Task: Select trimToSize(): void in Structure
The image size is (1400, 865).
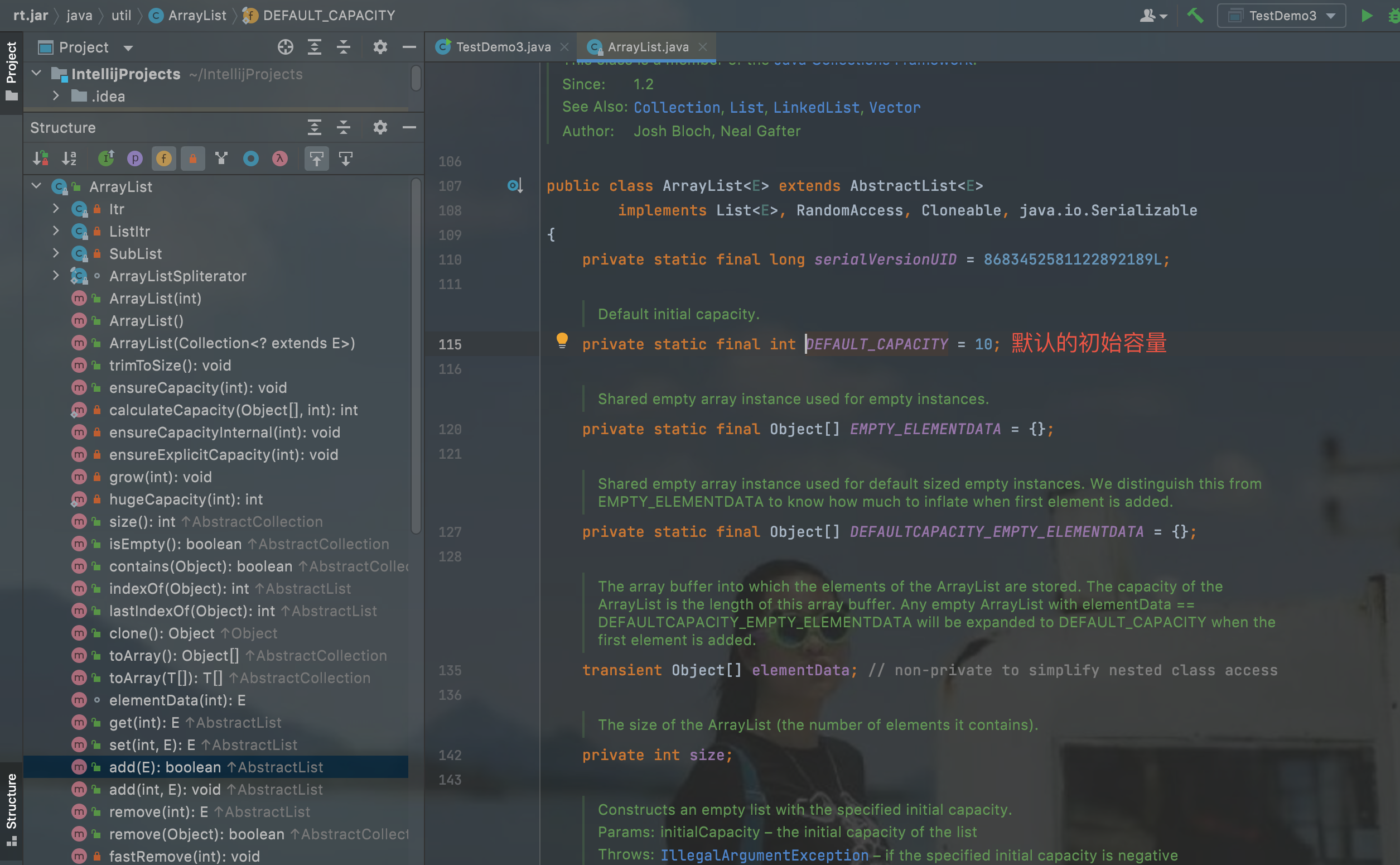Action: pos(170,365)
